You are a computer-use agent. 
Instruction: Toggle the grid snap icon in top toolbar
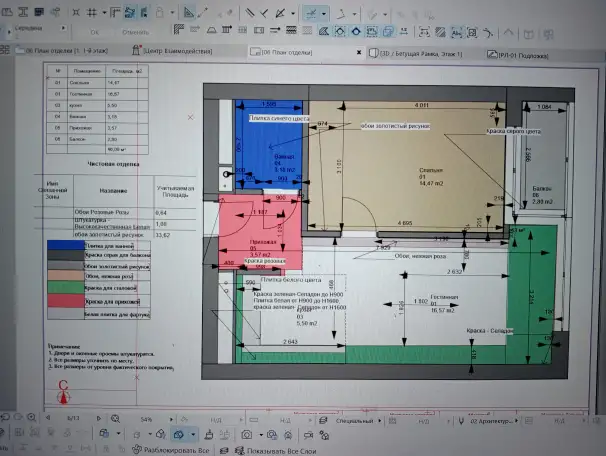92,13
